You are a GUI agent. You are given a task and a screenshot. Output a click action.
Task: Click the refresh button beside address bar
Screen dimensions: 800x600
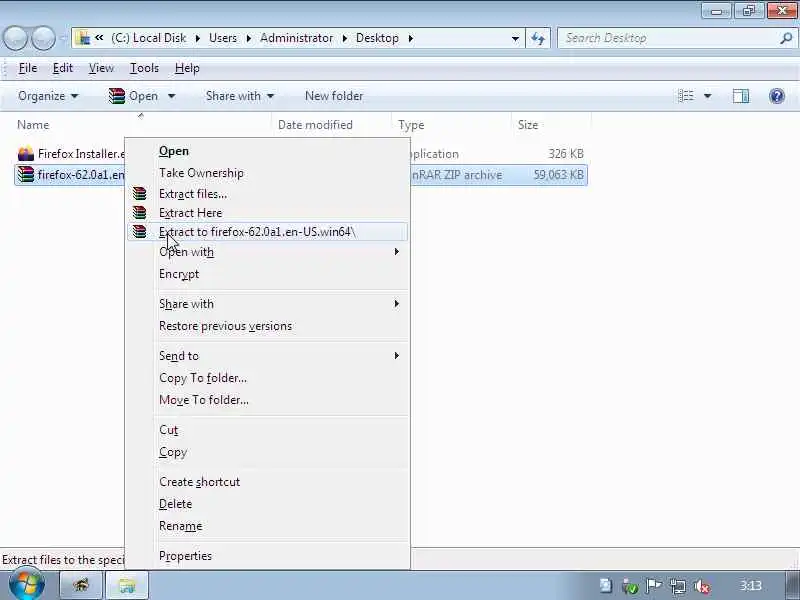[x=538, y=38]
